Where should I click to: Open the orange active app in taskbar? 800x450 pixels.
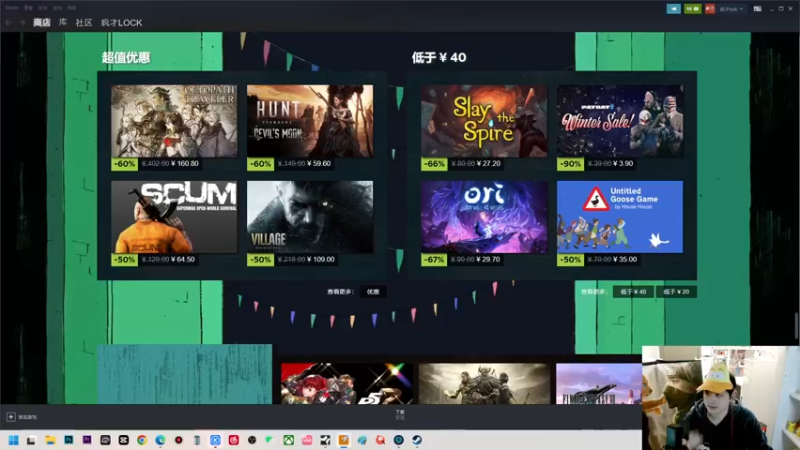point(344,440)
